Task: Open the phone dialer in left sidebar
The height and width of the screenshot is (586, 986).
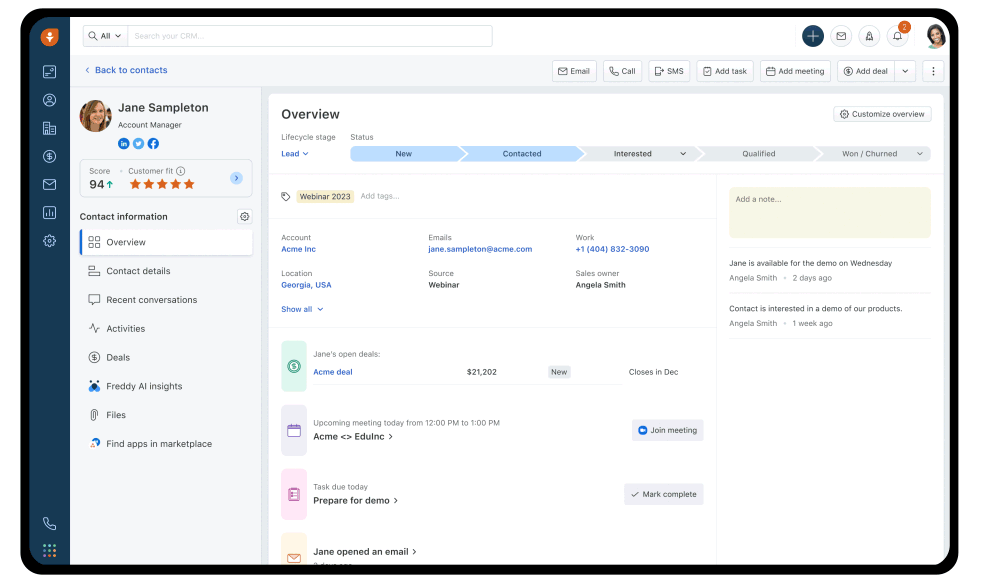Action: coord(49,523)
